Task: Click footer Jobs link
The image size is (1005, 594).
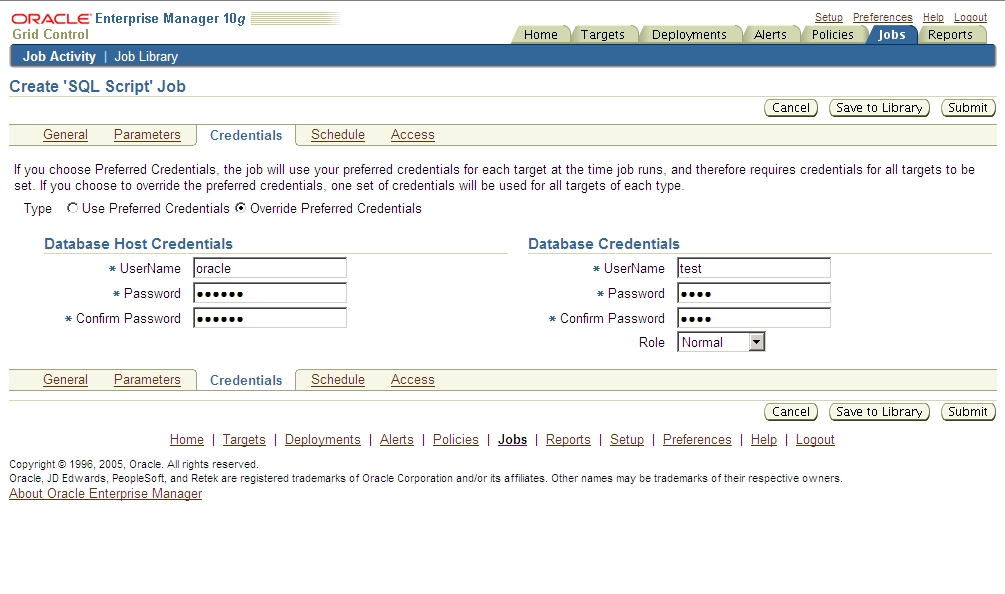Action: 512,440
